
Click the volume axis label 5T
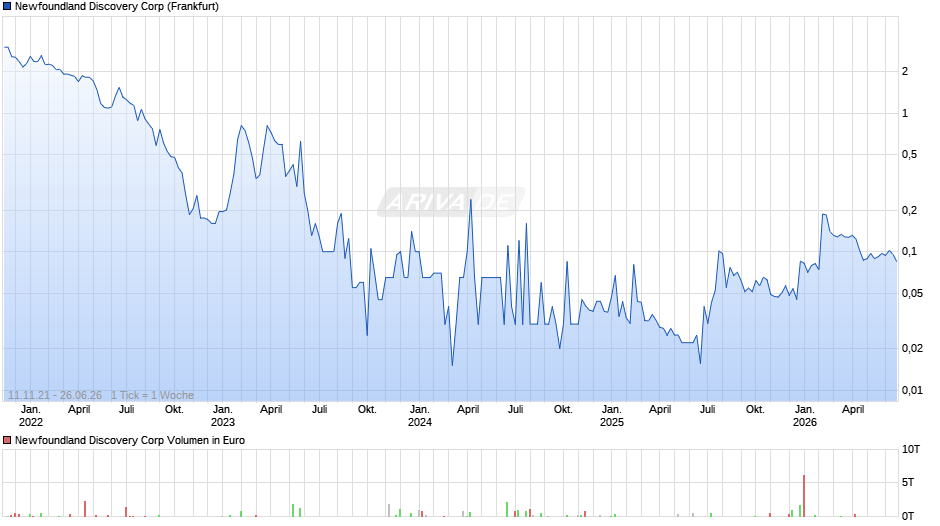(908, 482)
